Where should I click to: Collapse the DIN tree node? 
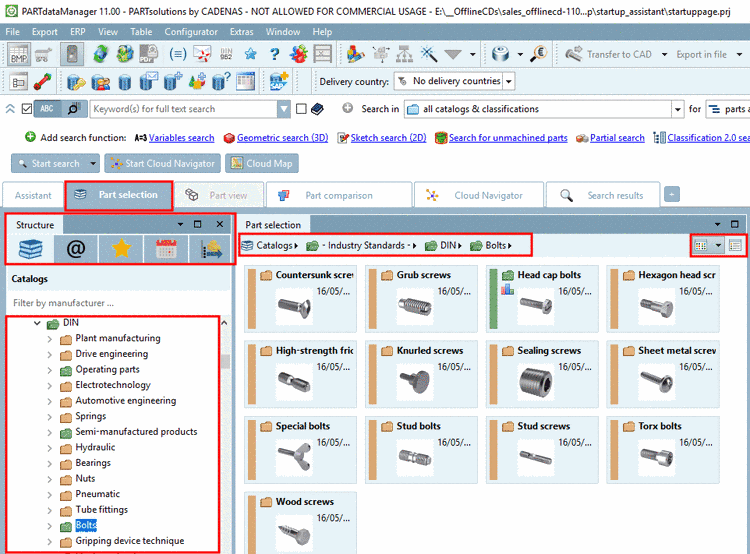[37, 323]
